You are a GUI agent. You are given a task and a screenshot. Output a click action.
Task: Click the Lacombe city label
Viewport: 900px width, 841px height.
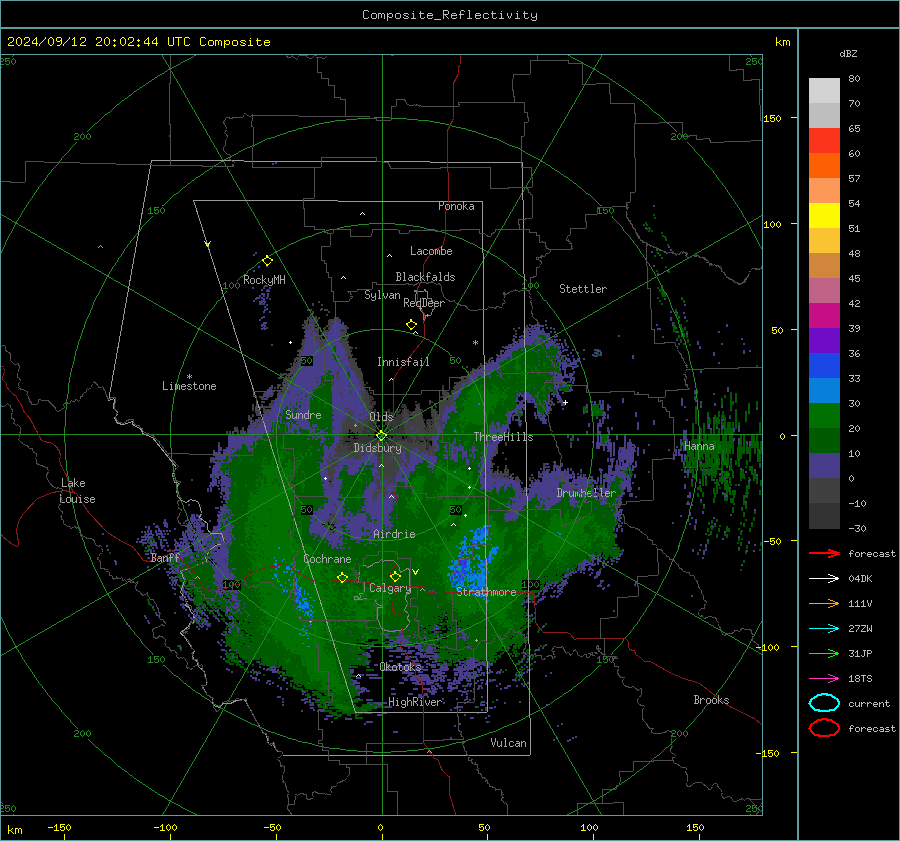tap(431, 251)
